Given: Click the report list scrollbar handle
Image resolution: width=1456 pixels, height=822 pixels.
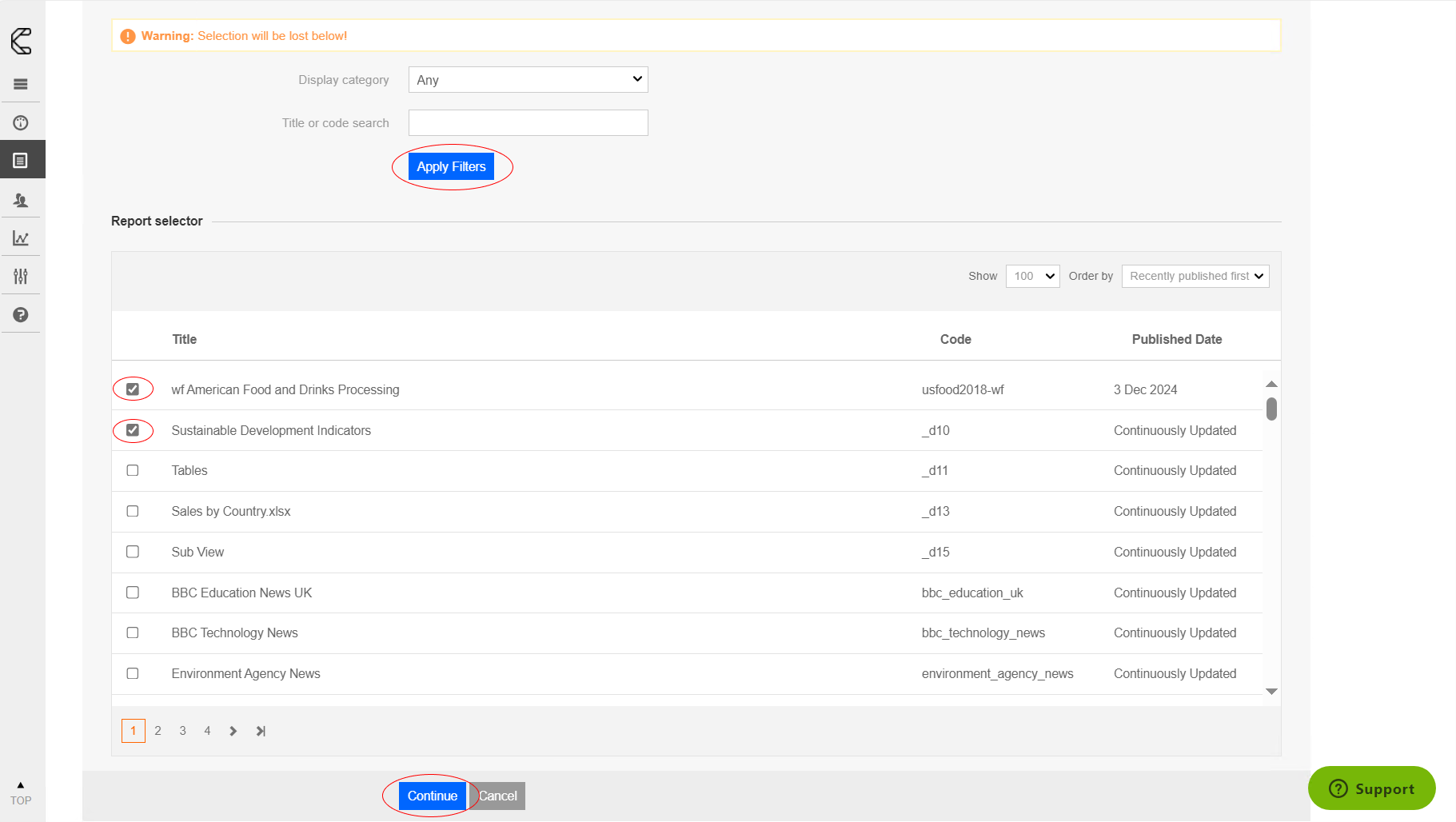Looking at the screenshot, I should 1271,409.
